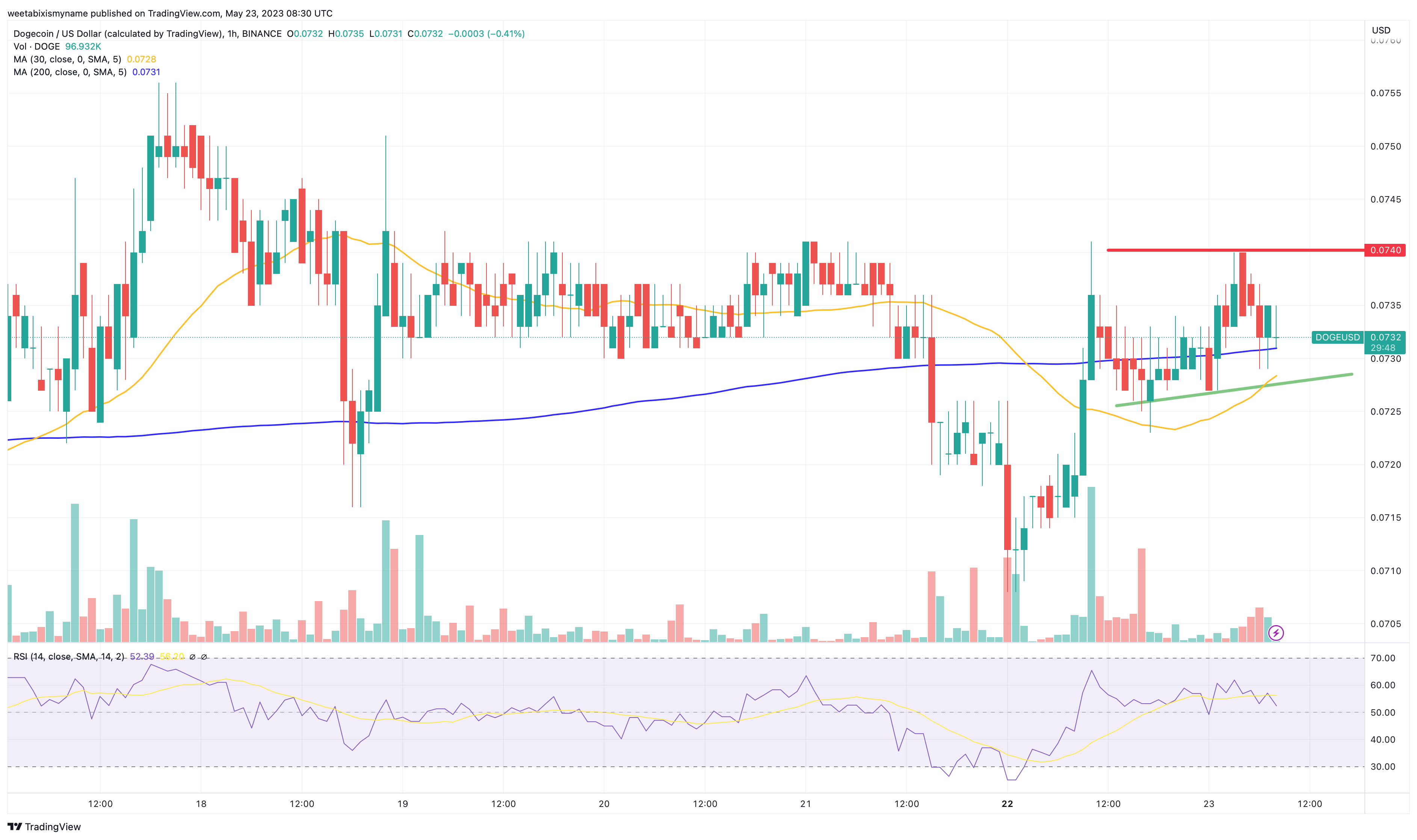Click the 0.0725 price axis label

pos(1386,411)
